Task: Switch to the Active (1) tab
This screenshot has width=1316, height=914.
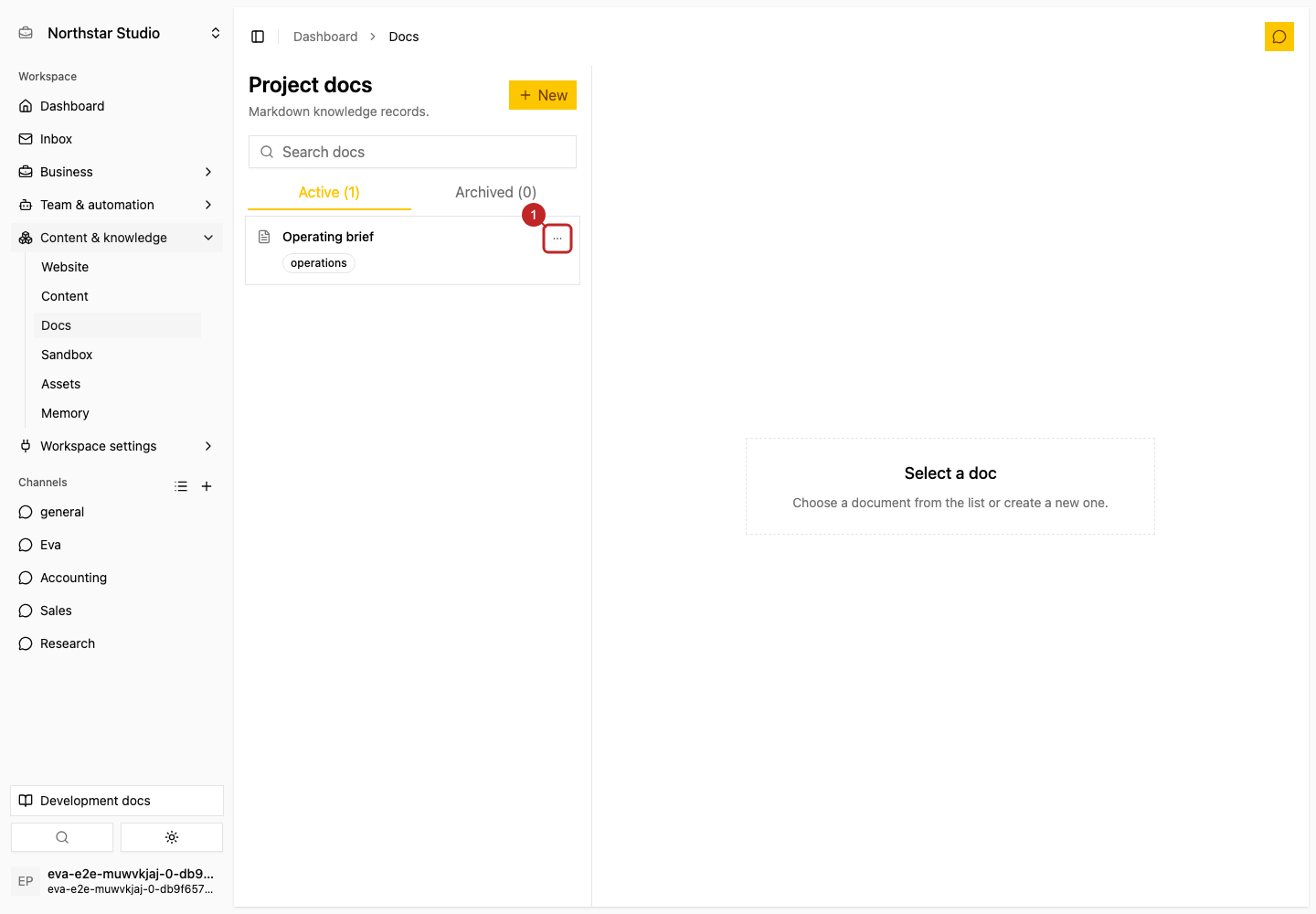Action: pyautogui.click(x=329, y=193)
